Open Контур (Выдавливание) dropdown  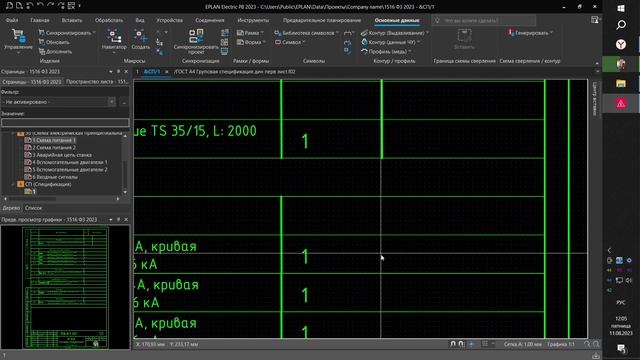pyautogui.click(x=395, y=33)
